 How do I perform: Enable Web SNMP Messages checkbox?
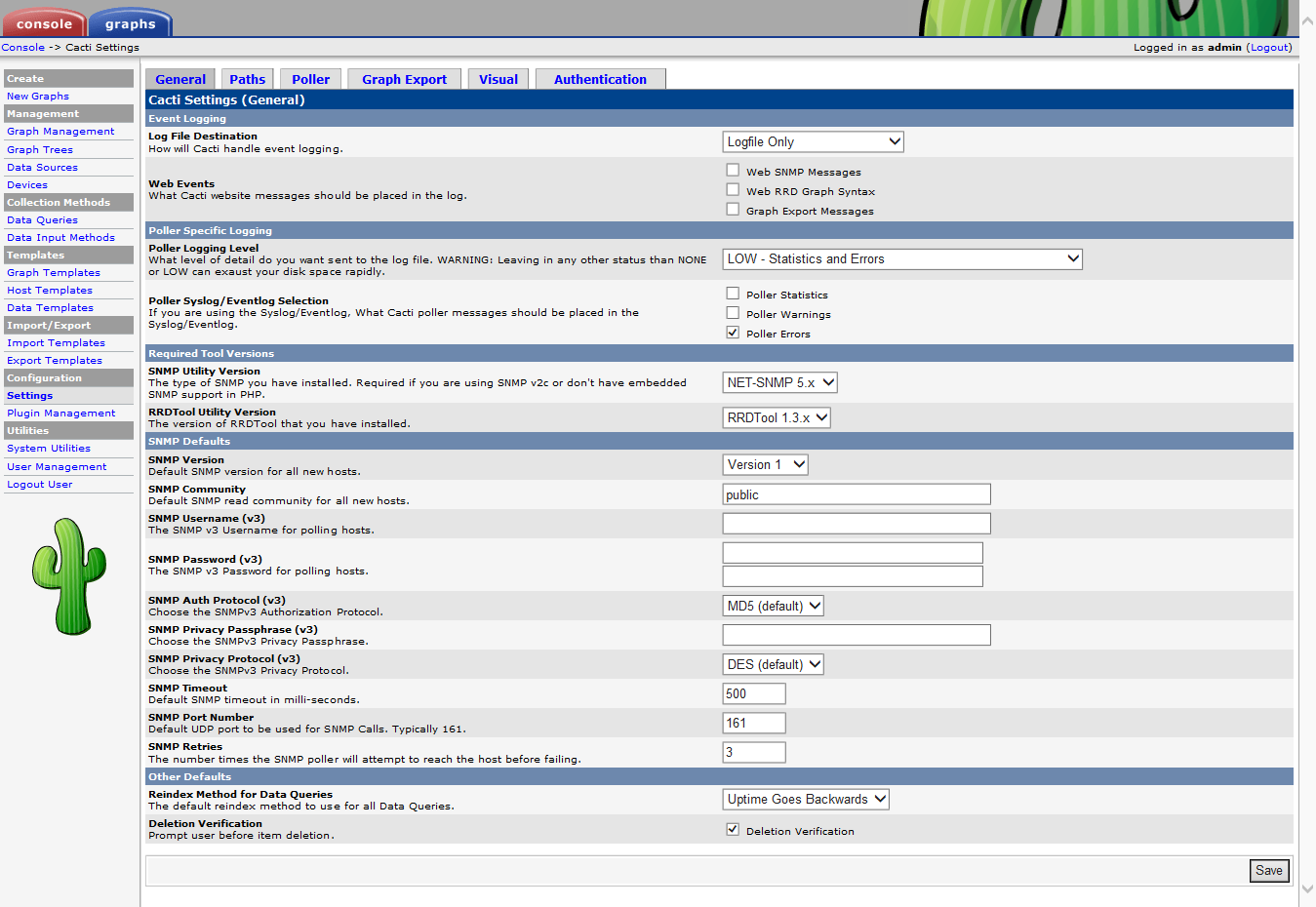733,170
